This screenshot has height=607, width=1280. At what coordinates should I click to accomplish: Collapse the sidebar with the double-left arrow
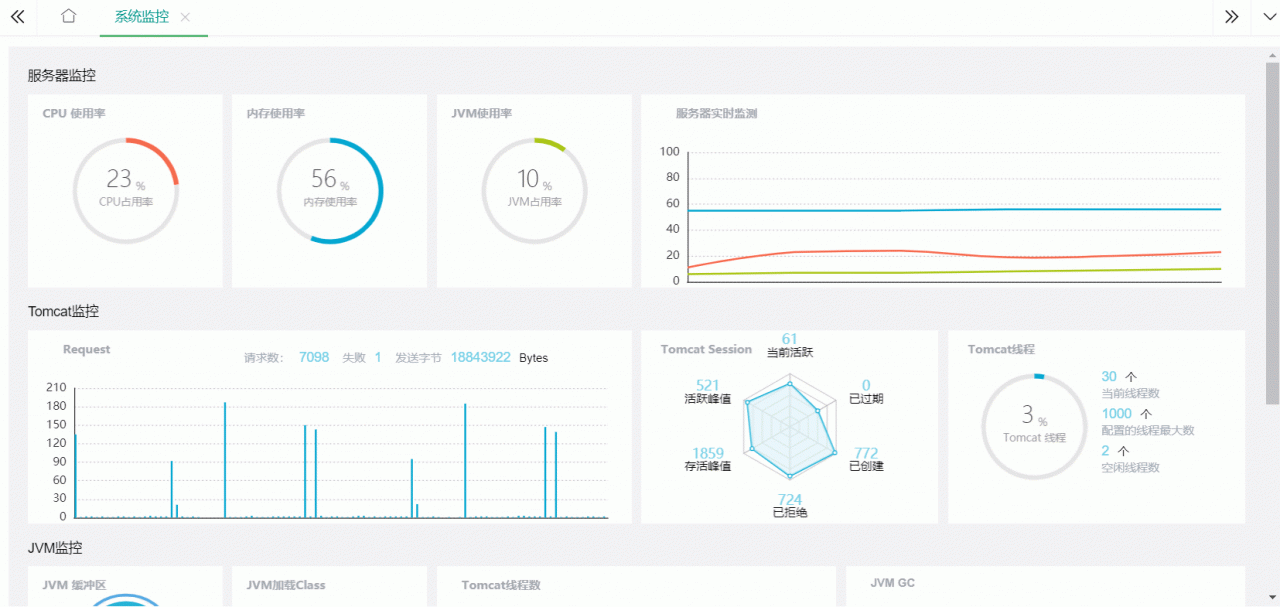(x=17, y=17)
